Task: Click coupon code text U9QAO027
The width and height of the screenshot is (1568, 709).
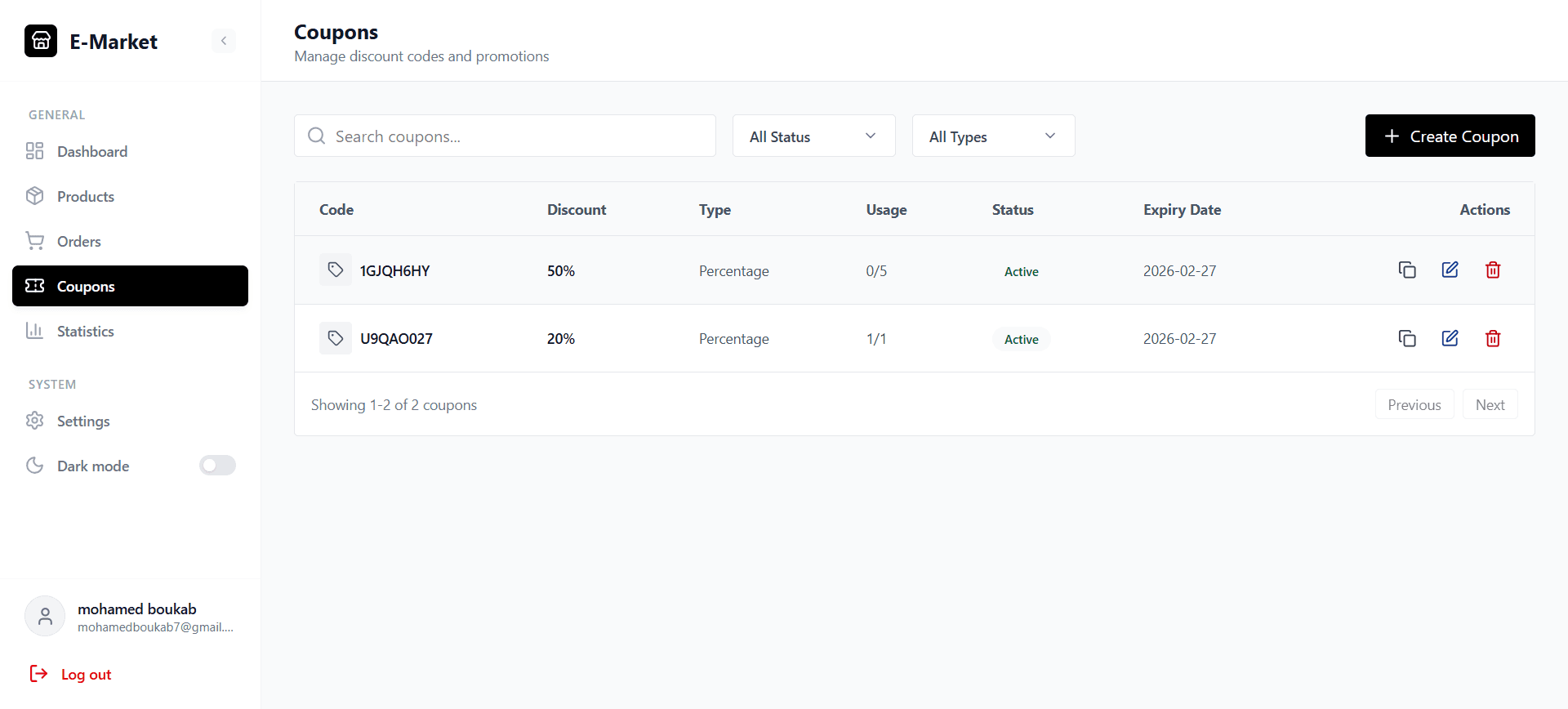Action: (x=396, y=338)
